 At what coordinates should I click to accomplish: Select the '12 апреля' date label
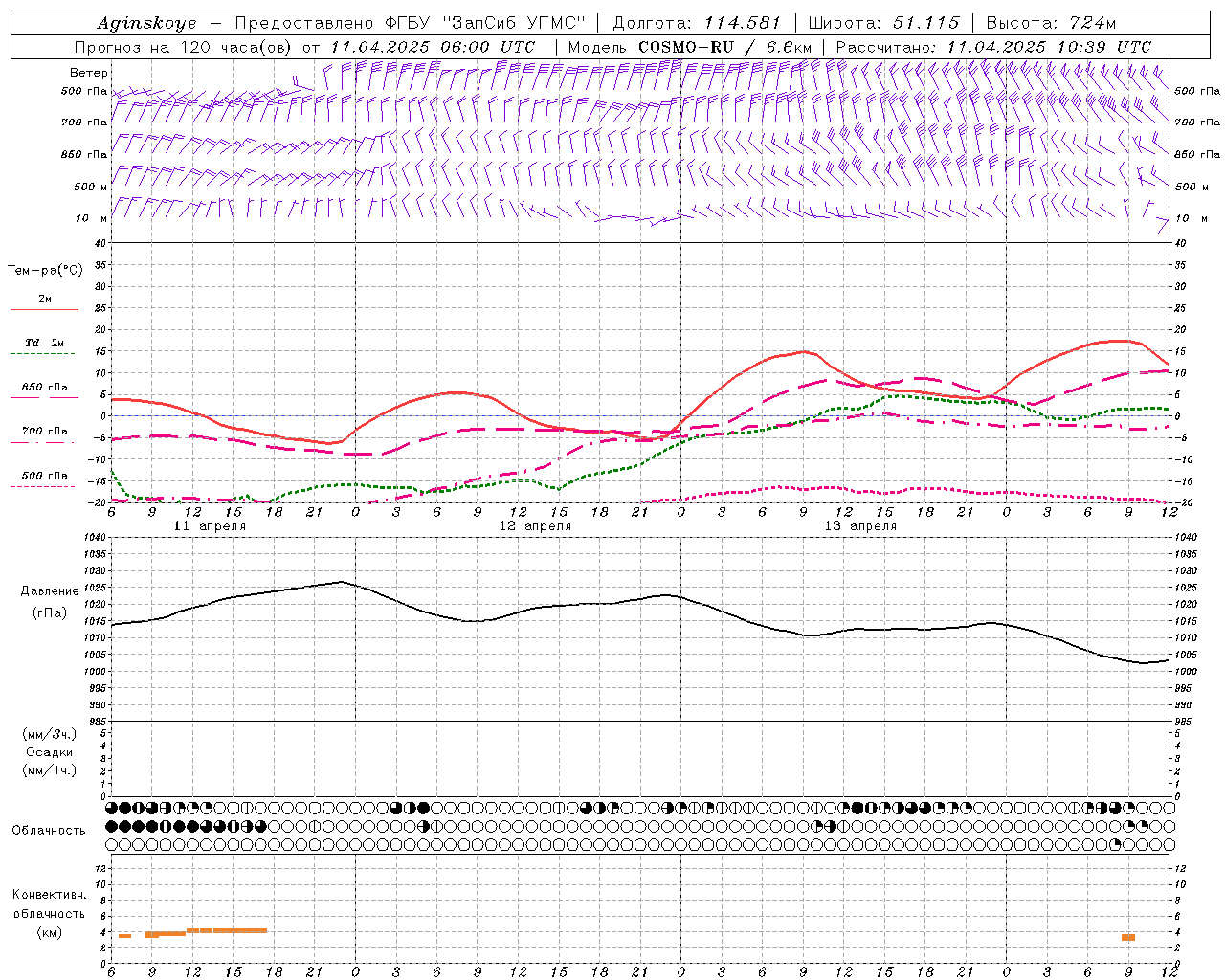click(535, 526)
